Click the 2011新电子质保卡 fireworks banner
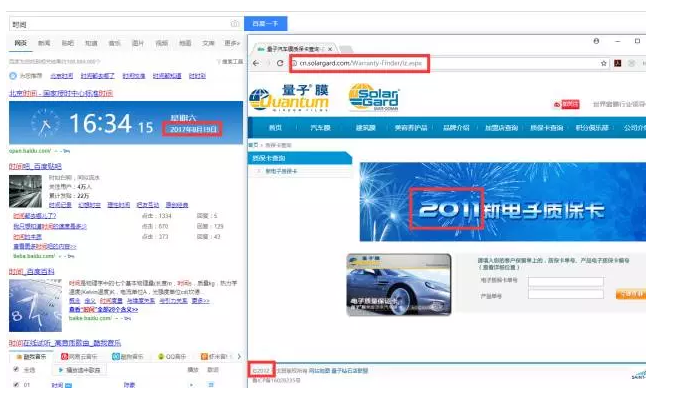The width and height of the screenshot is (678, 407). click(x=503, y=202)
